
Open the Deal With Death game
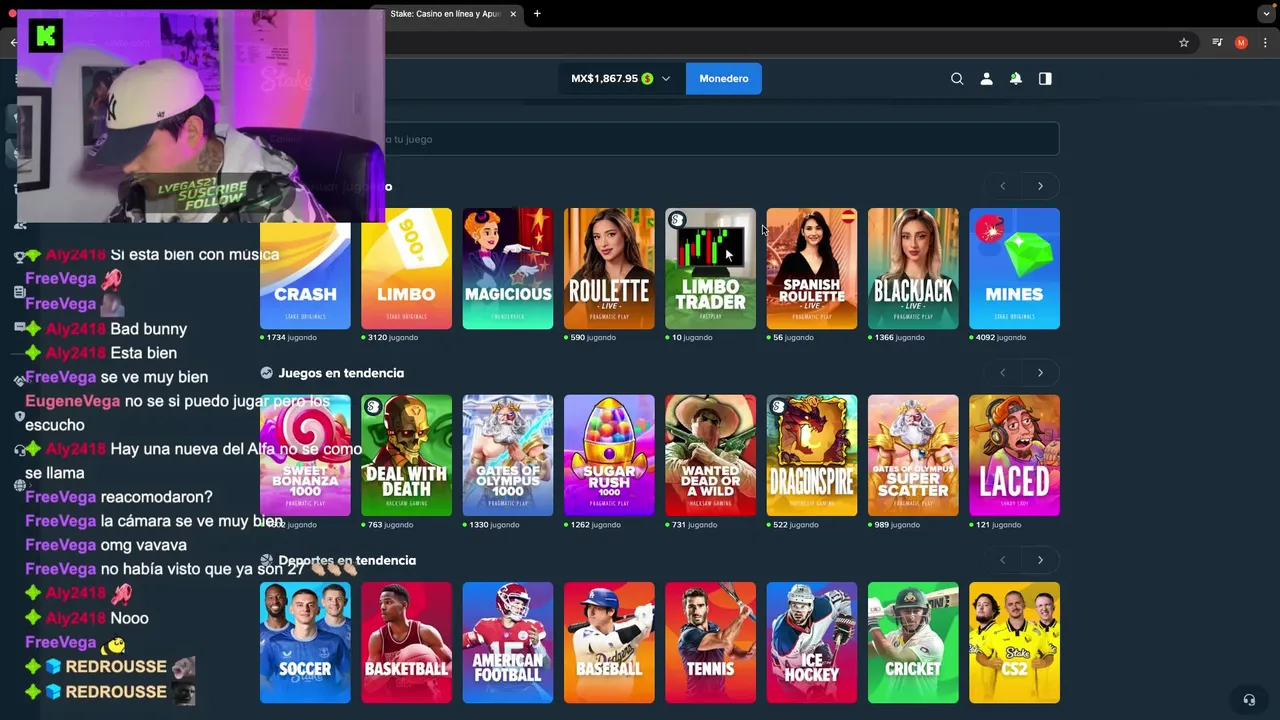coord(406,455)
